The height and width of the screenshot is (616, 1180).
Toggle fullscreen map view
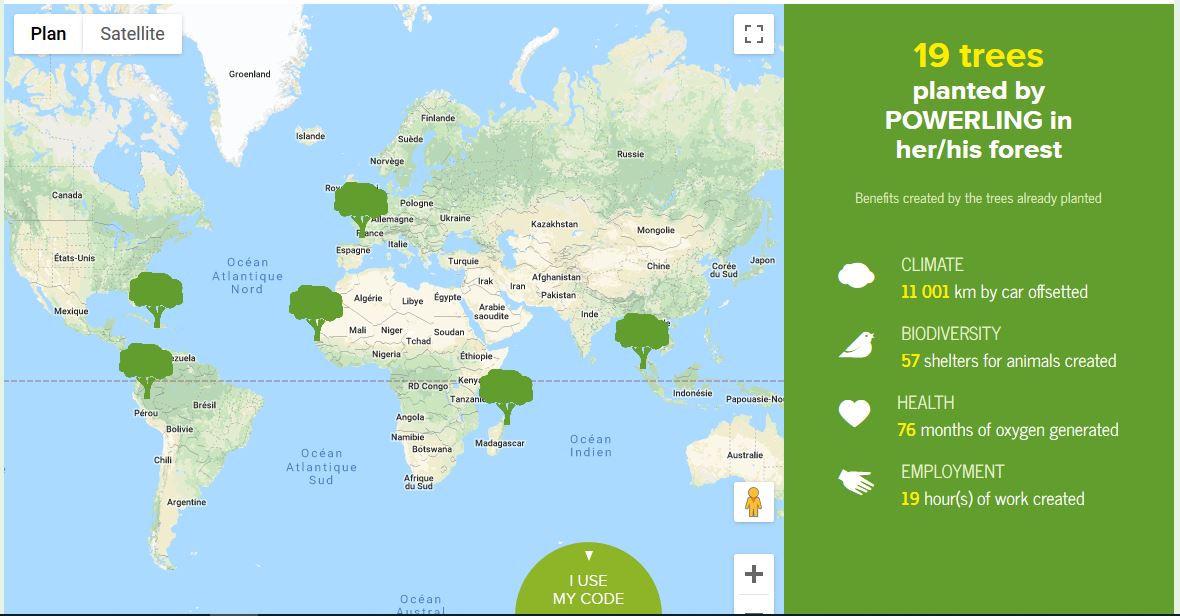(x=753, y=34)
